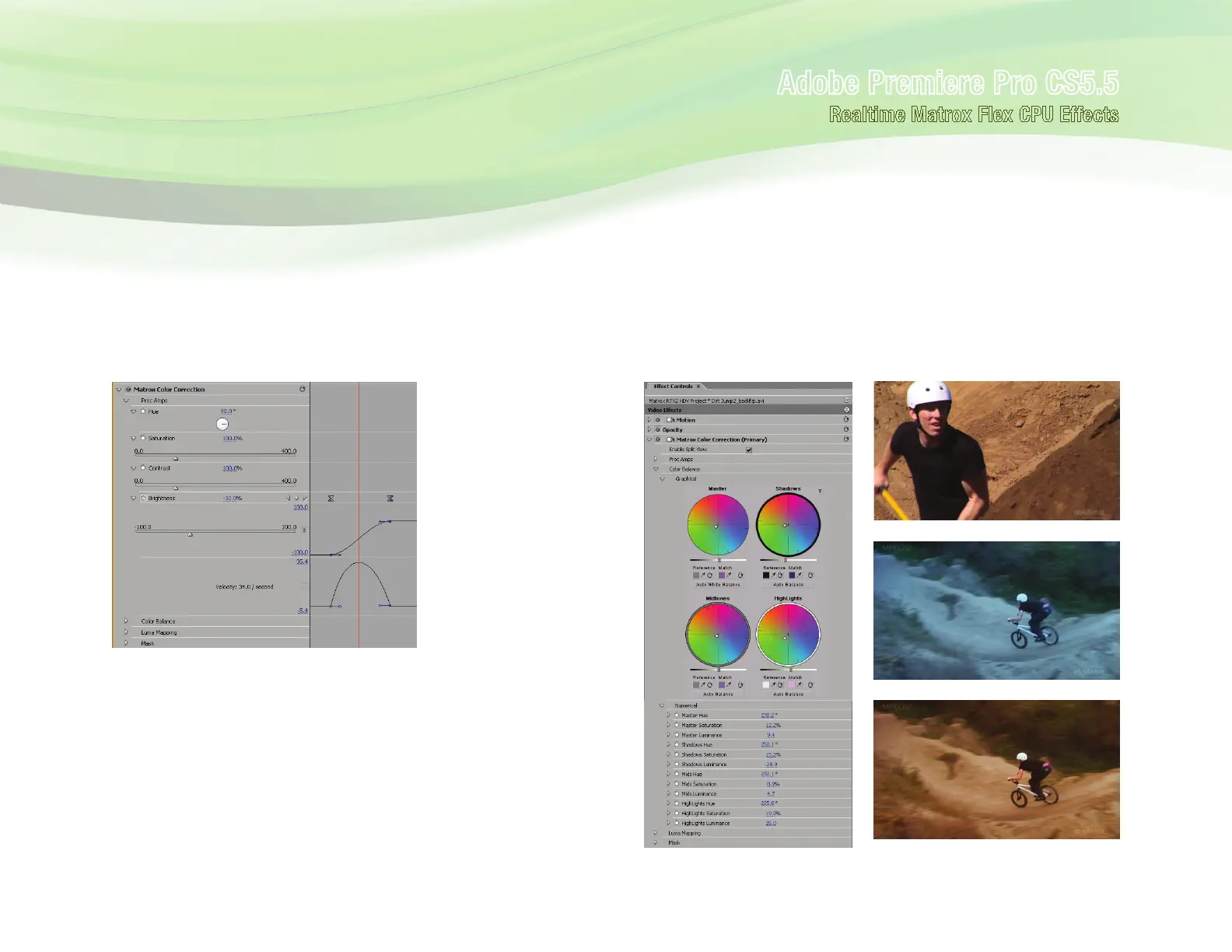Screen dimensions: 1232x952
Task: Click the Shadows Reference black swatch
Action: [x=766, y=576]
